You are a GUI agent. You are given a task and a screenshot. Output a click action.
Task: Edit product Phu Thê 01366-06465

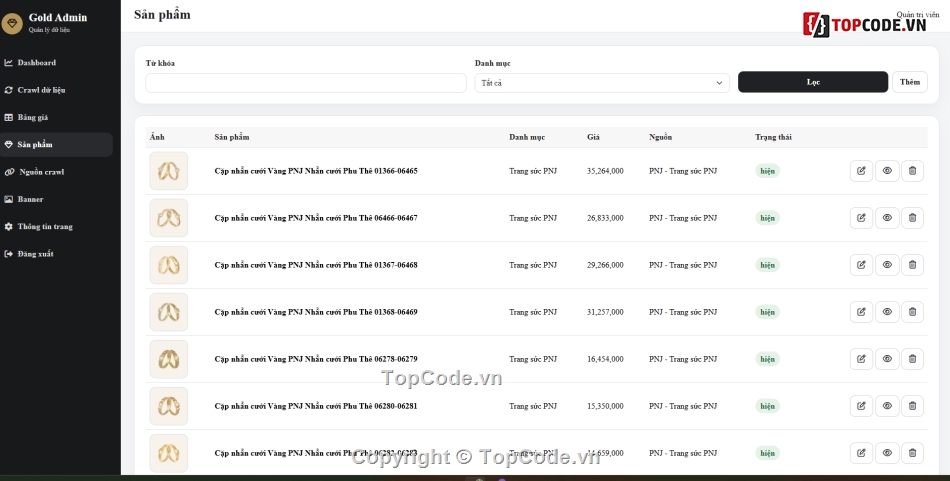(x=861, y=171)
